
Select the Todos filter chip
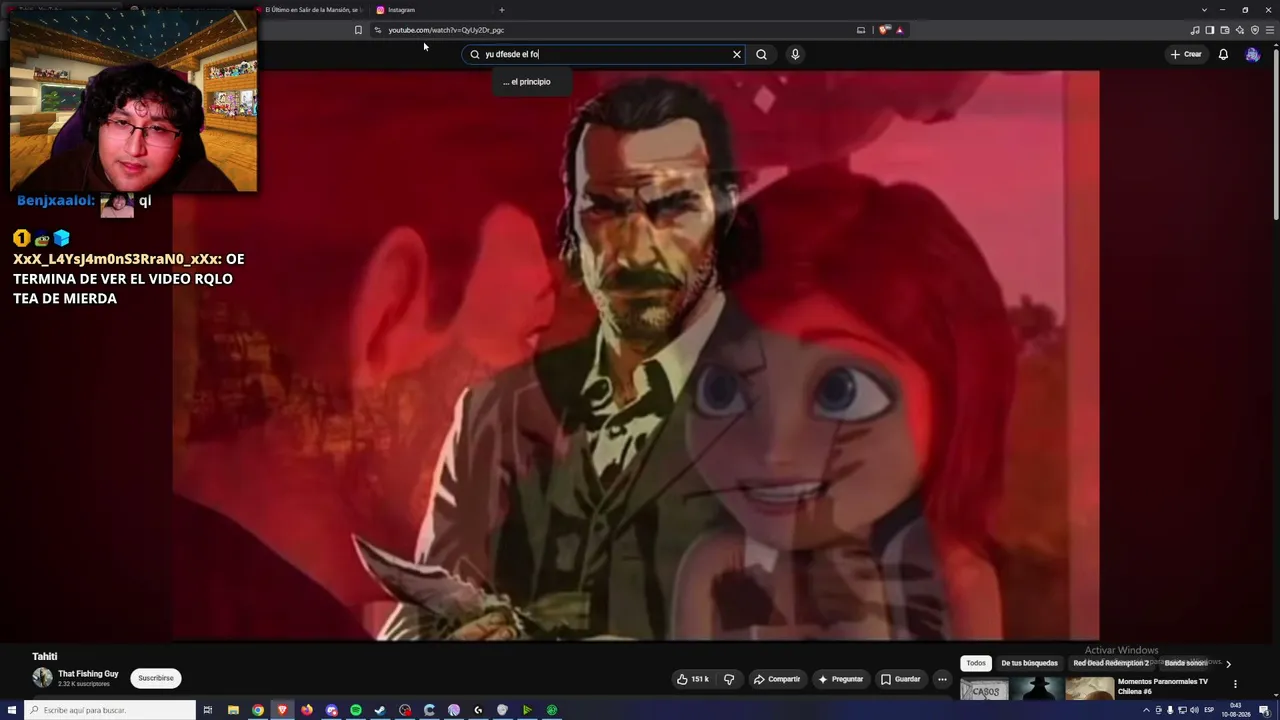pyautogui.click(x=976, y=663)
